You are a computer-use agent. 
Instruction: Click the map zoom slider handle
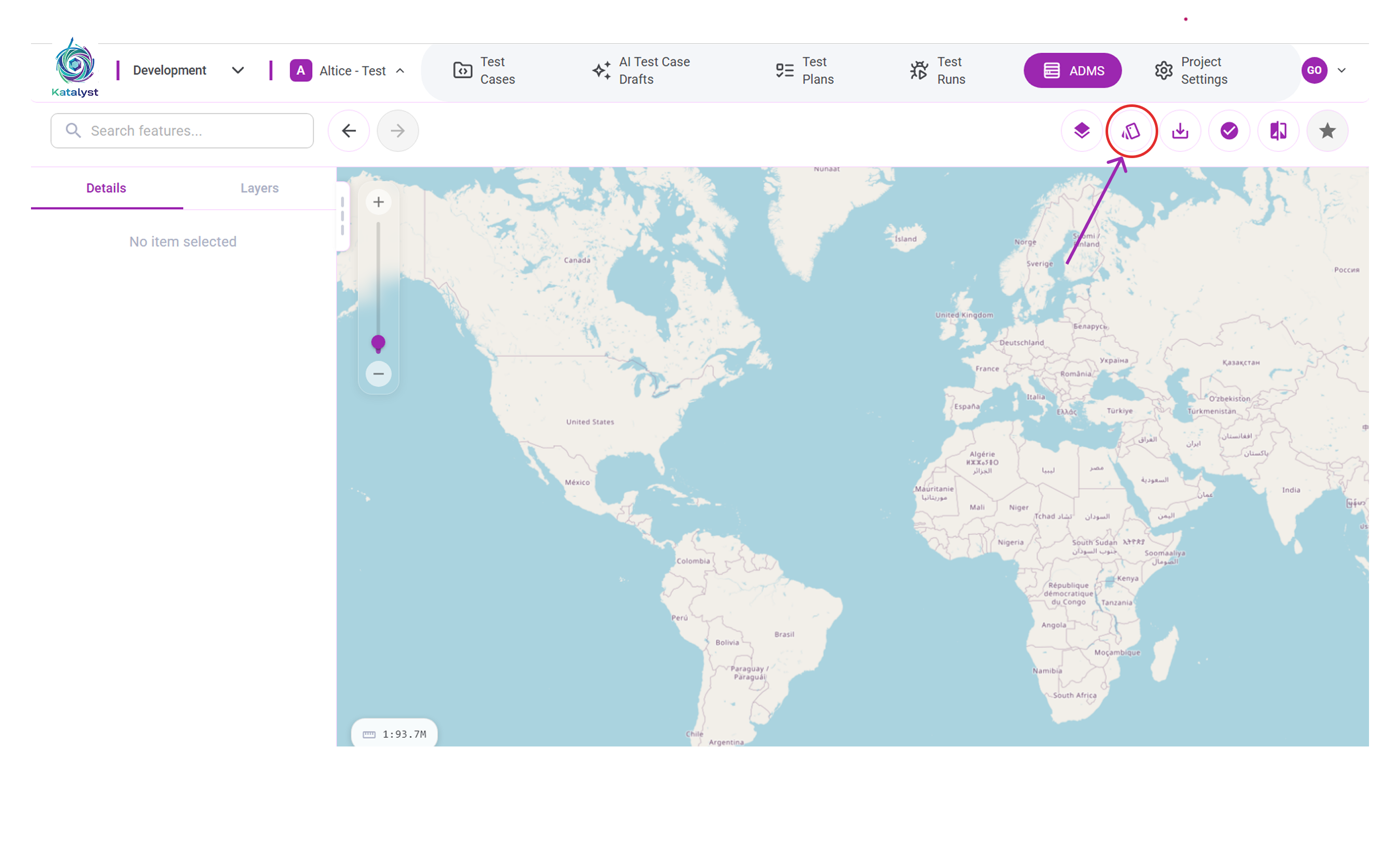point(378,343)
